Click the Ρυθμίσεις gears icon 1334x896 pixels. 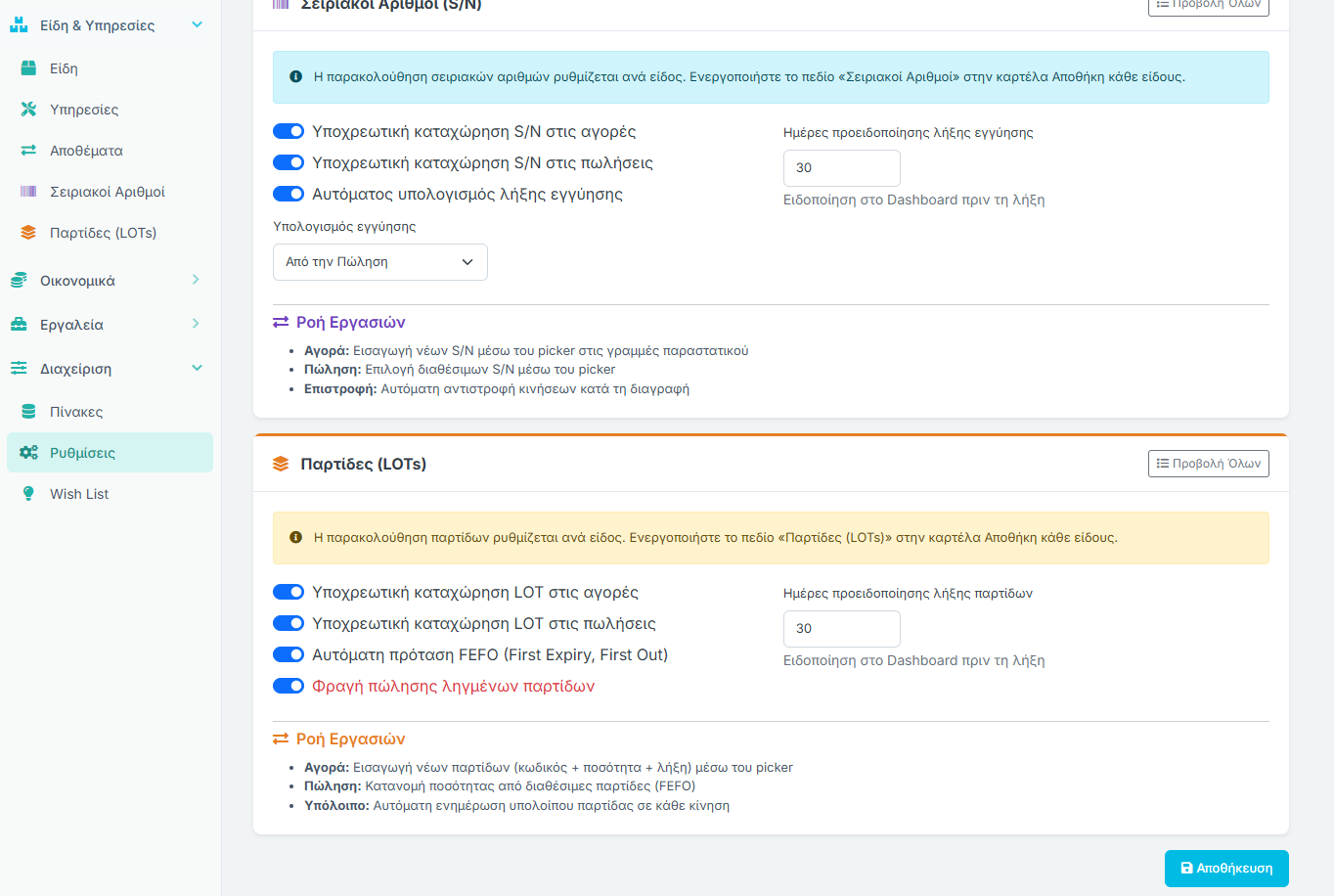point(28,453)
